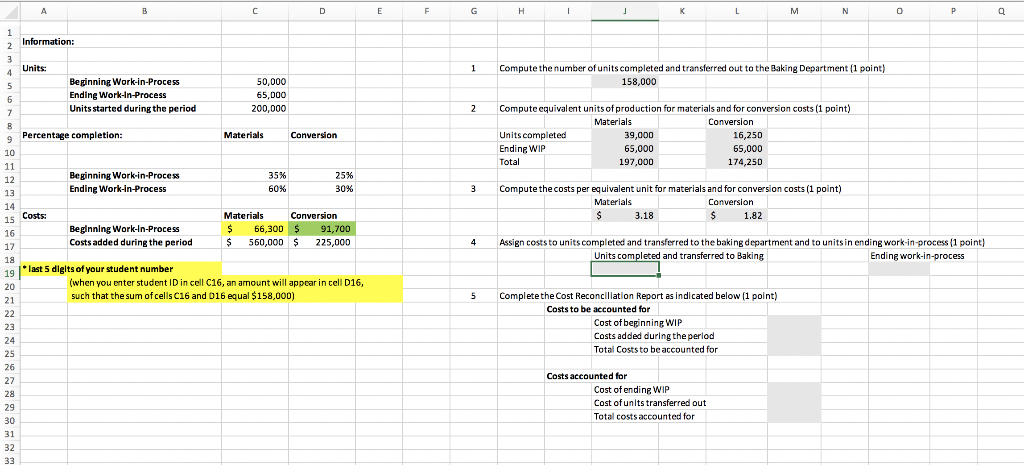Click the Cost of units transferred out label

click(649, 403)
